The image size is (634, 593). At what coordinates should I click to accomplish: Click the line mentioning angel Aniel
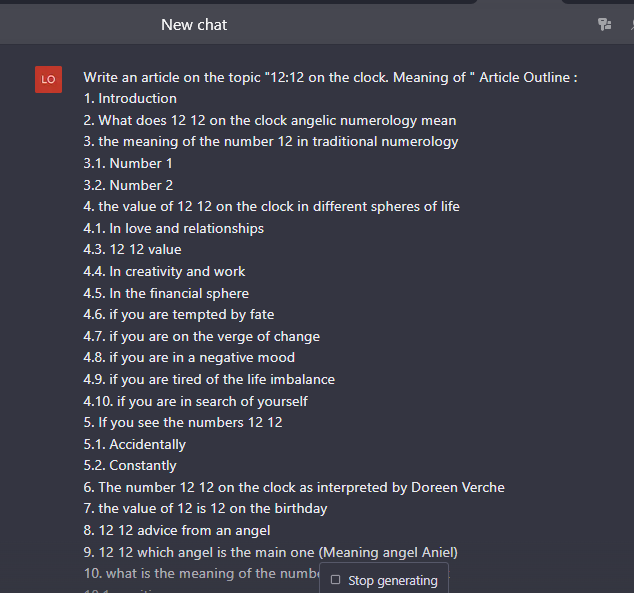(271, 552)
